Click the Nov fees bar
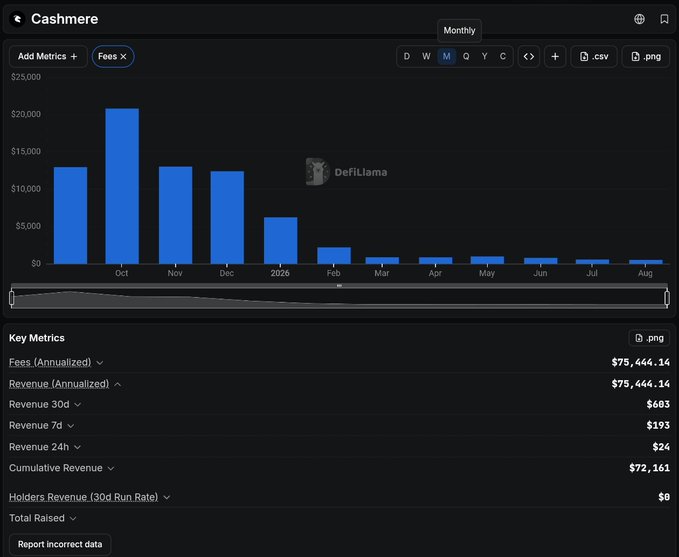This screenshot has height=557, width=679. 175,215
